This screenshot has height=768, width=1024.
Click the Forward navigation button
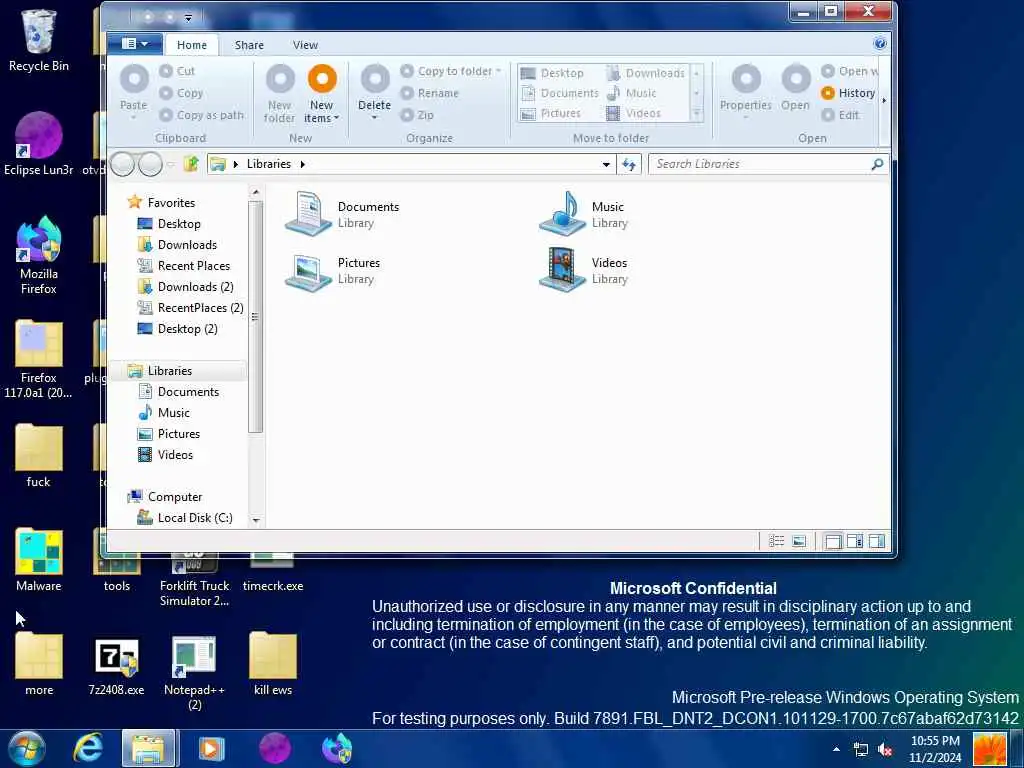pyautogui.click(x=150, y=165)
